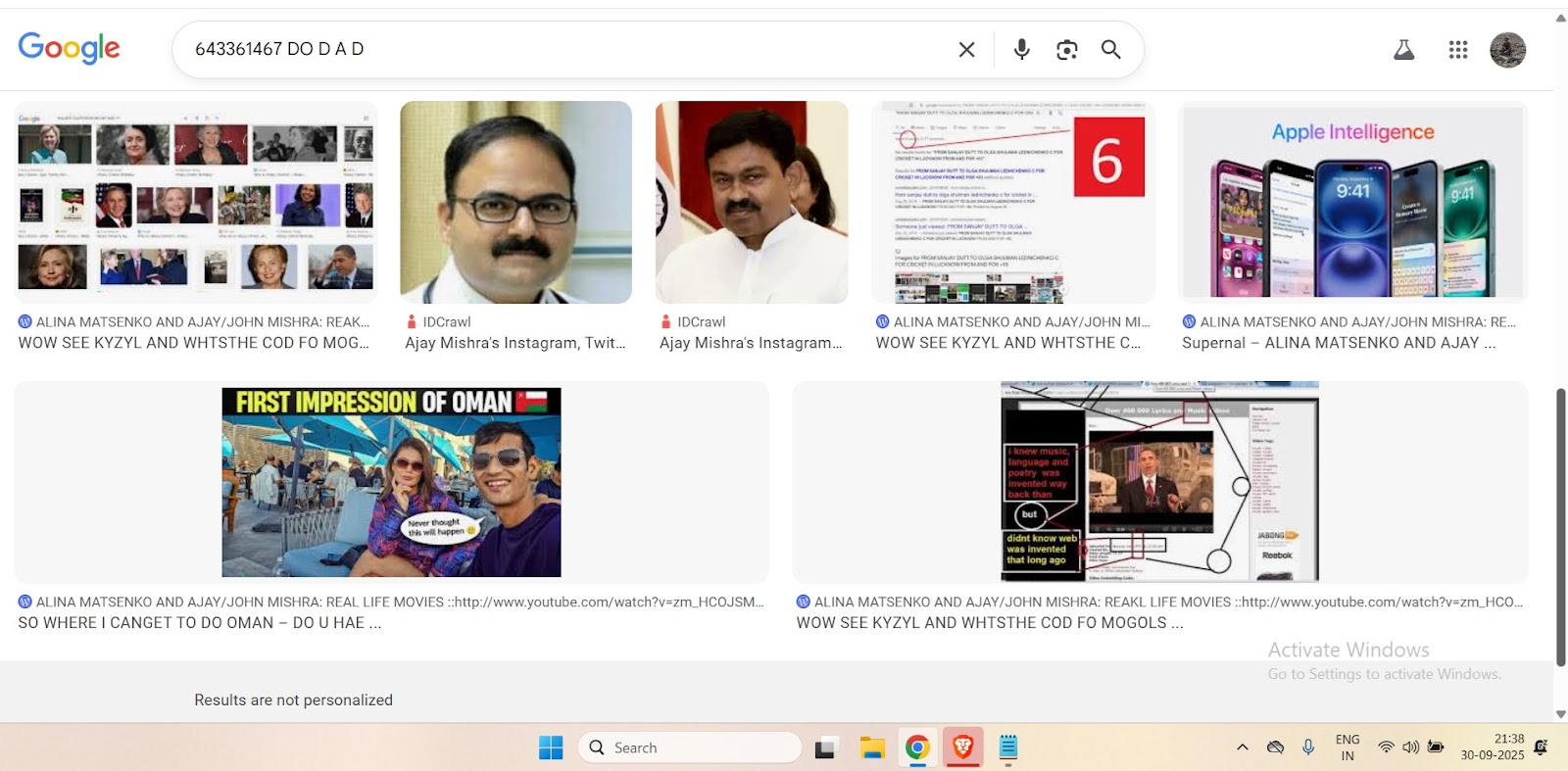Open File Explorer from taskbar
Viewport: 1568px width, 771px height.
tap(871, 747)
